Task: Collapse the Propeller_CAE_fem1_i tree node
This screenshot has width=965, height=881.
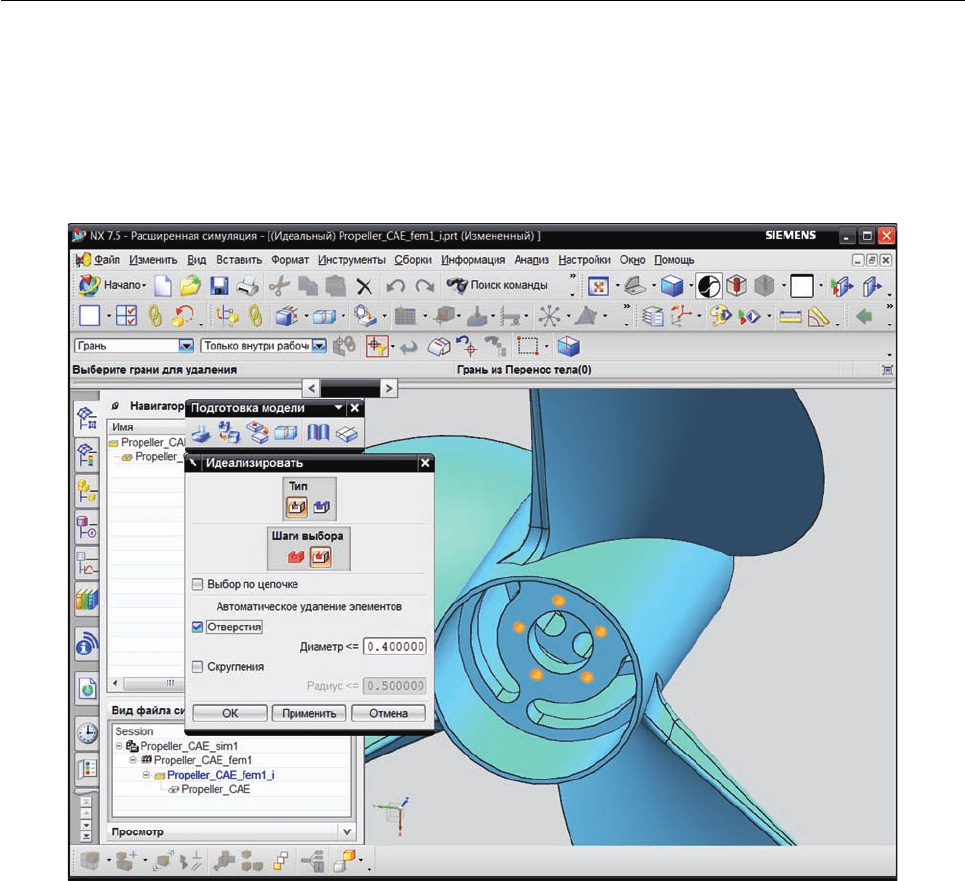Action: point(146,775)
